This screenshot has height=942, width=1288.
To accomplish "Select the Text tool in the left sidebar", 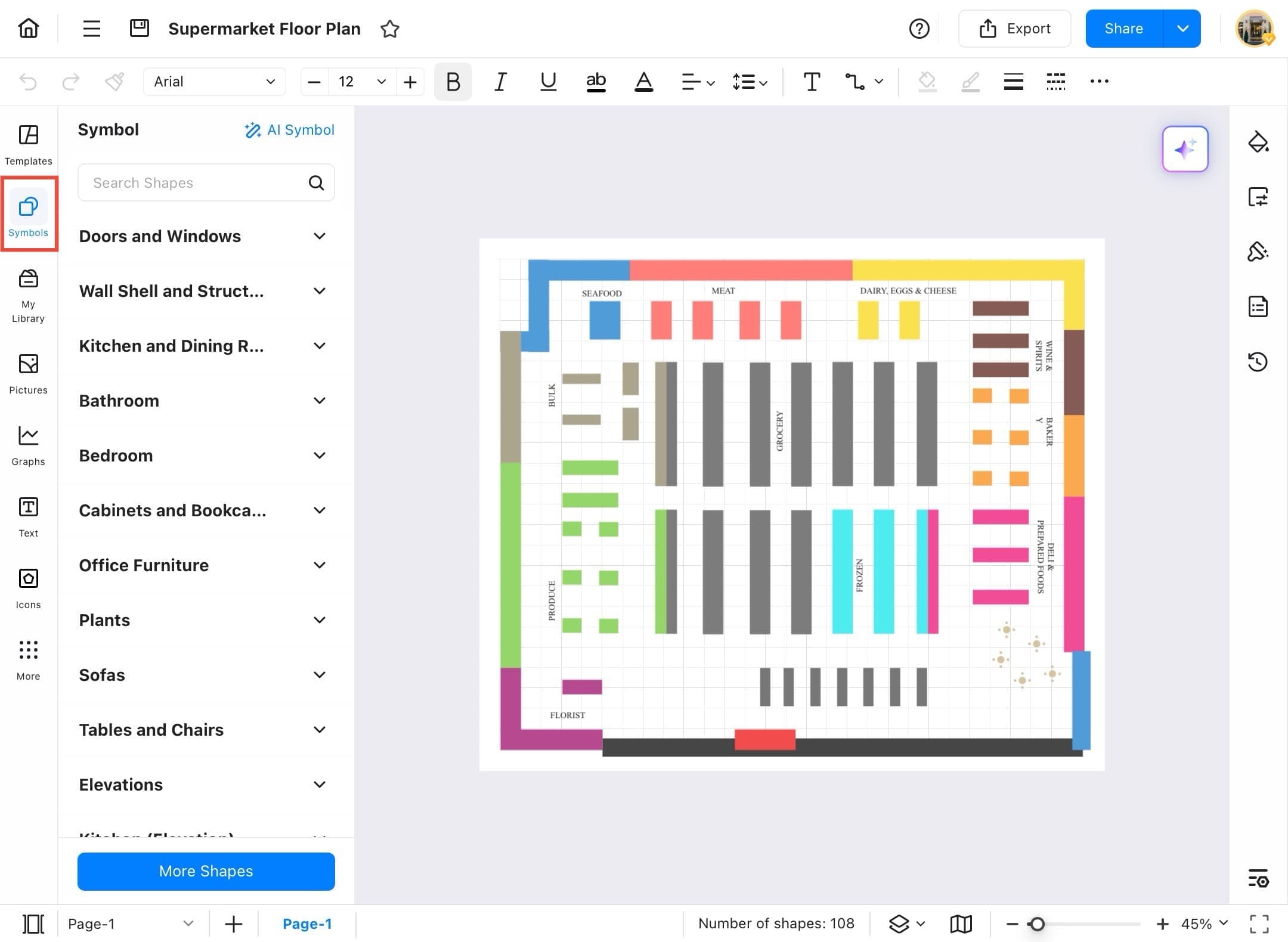I will (28, 516).
